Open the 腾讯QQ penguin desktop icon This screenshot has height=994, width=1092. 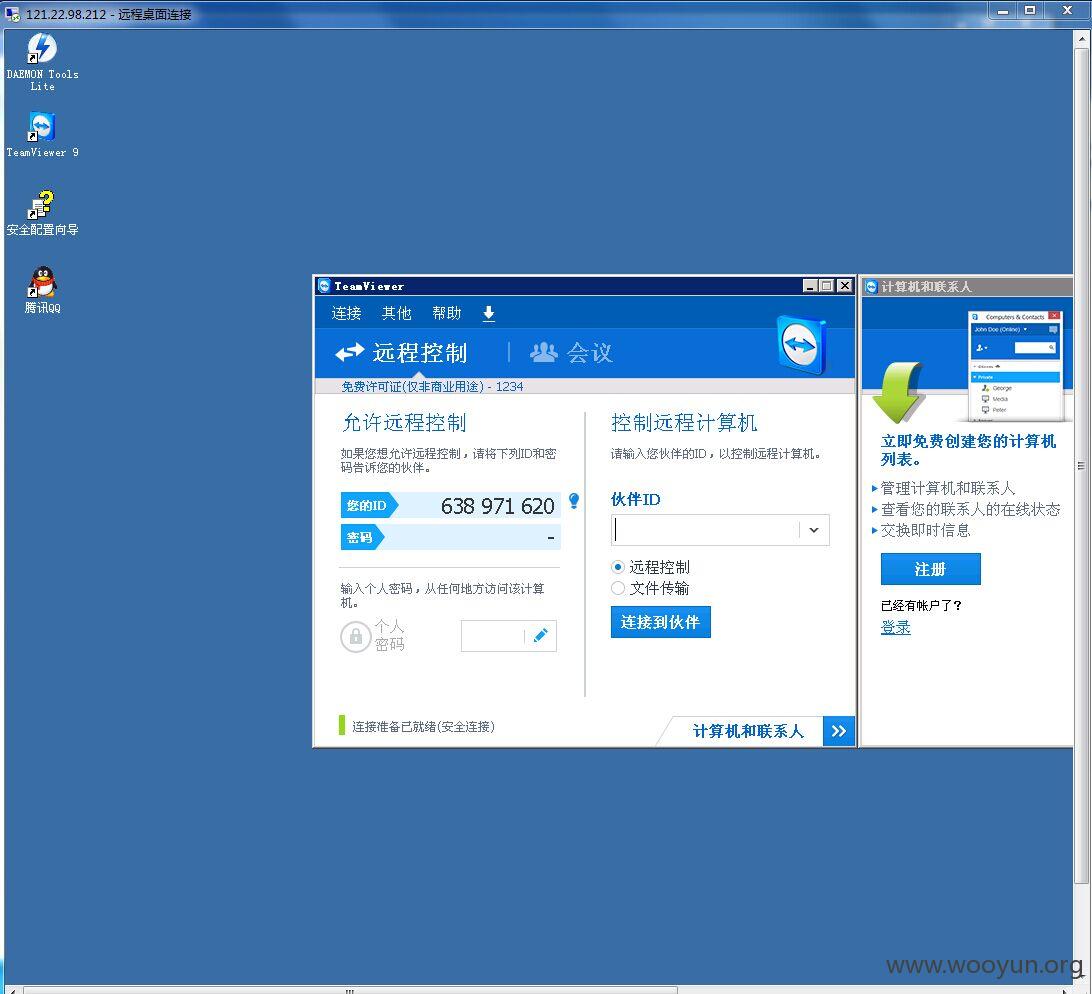42,290
